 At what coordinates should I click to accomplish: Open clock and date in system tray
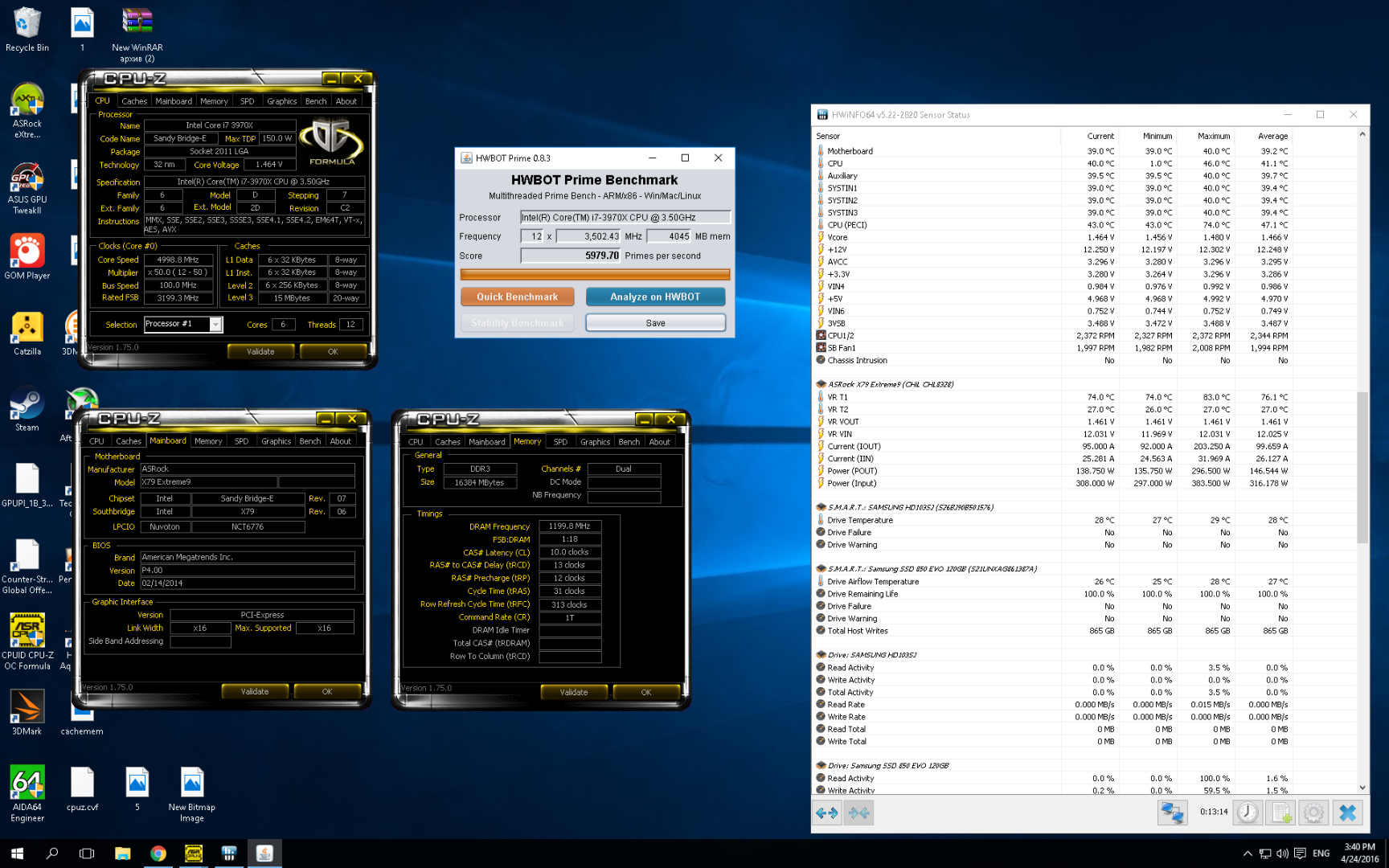[1358, 854]
